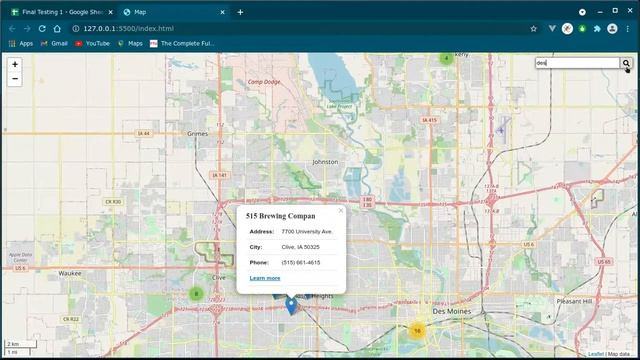Open the Chrome profile avatar
Screen dimensions: 640x360
(x=612, y=29)
